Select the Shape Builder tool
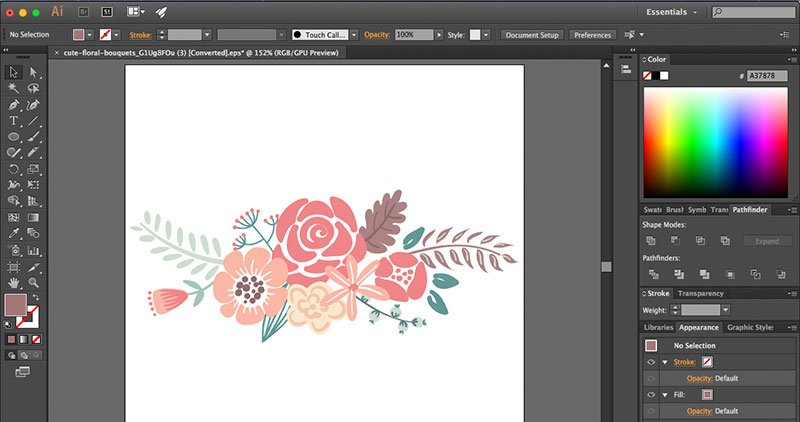 click(14, 201)
